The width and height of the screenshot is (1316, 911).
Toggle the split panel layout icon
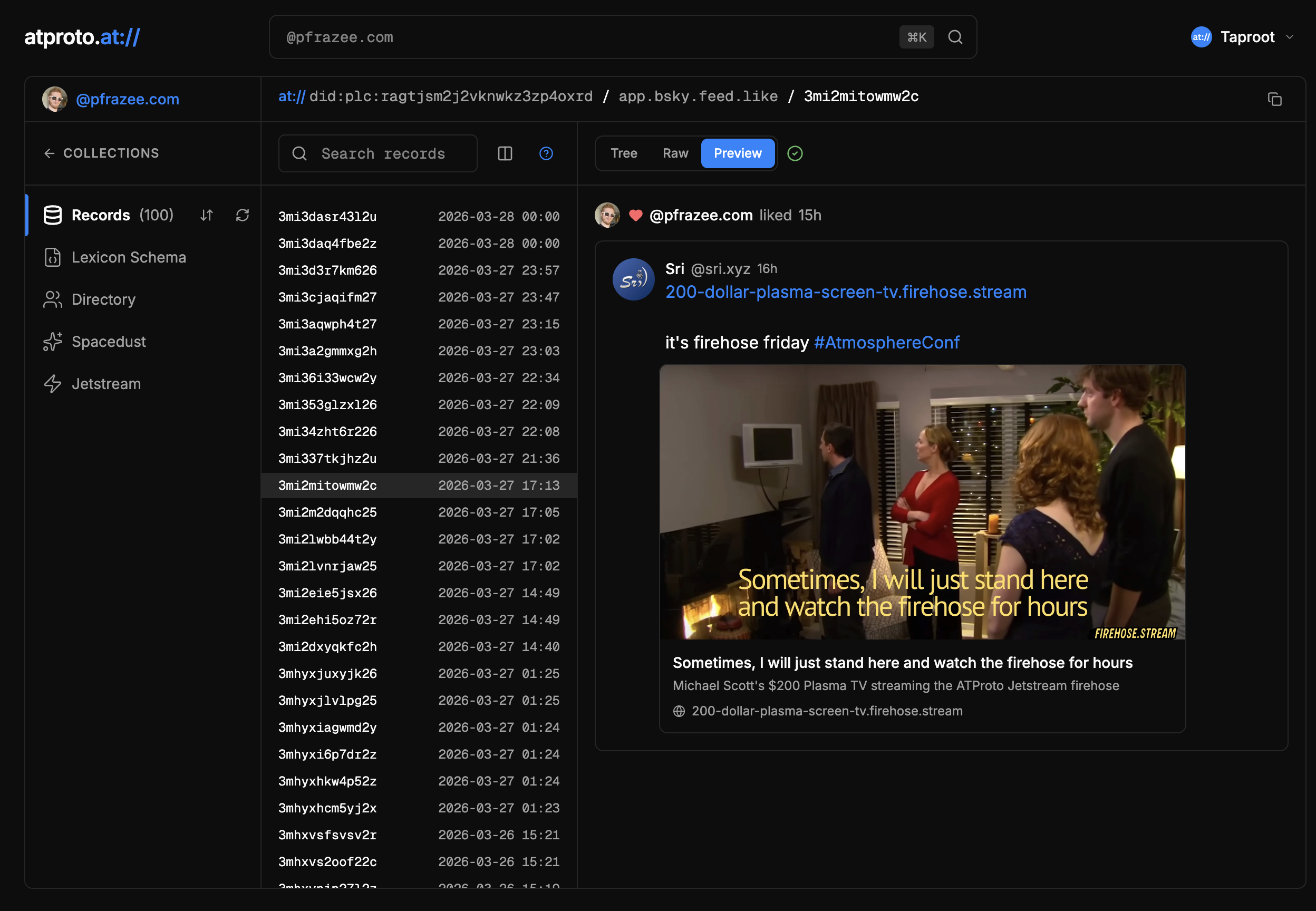tap(505, 153)
